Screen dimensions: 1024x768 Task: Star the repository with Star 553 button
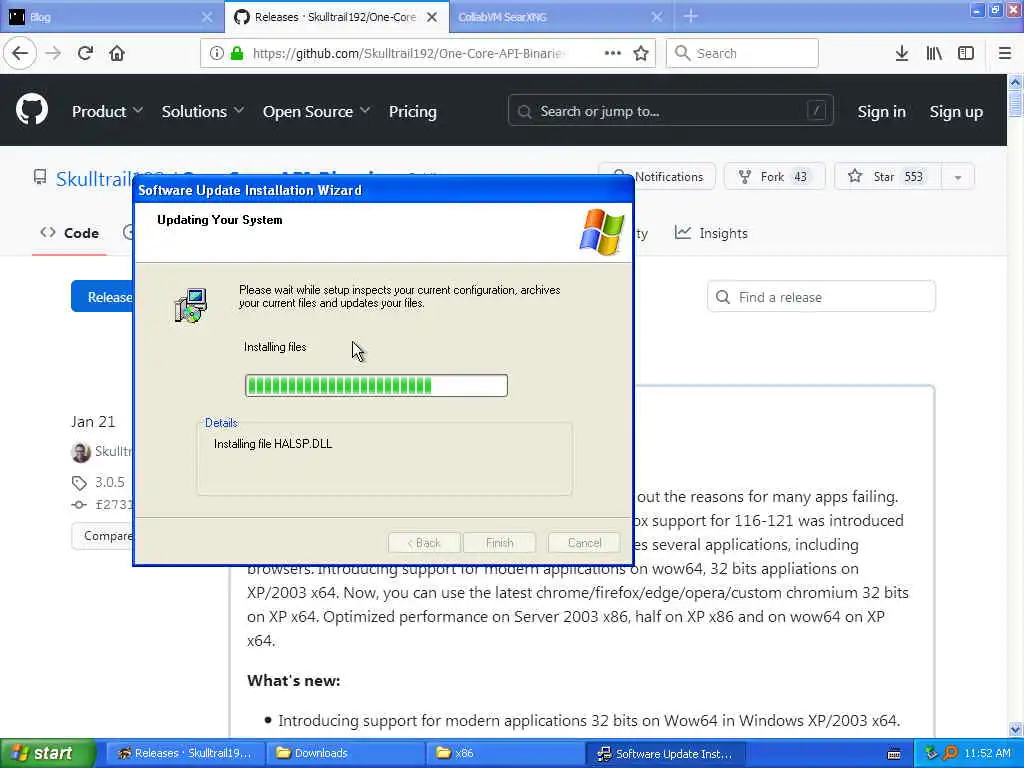coord(888,176)
